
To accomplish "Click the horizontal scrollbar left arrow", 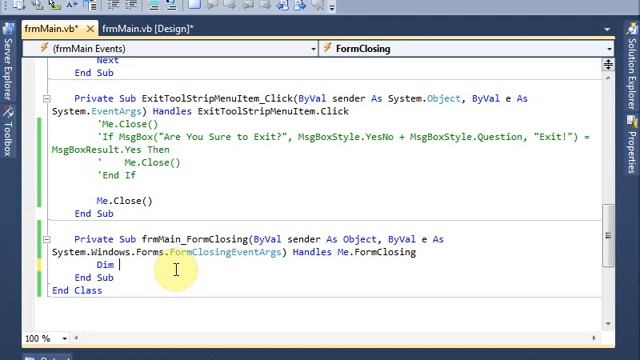I will pos(76,338).
